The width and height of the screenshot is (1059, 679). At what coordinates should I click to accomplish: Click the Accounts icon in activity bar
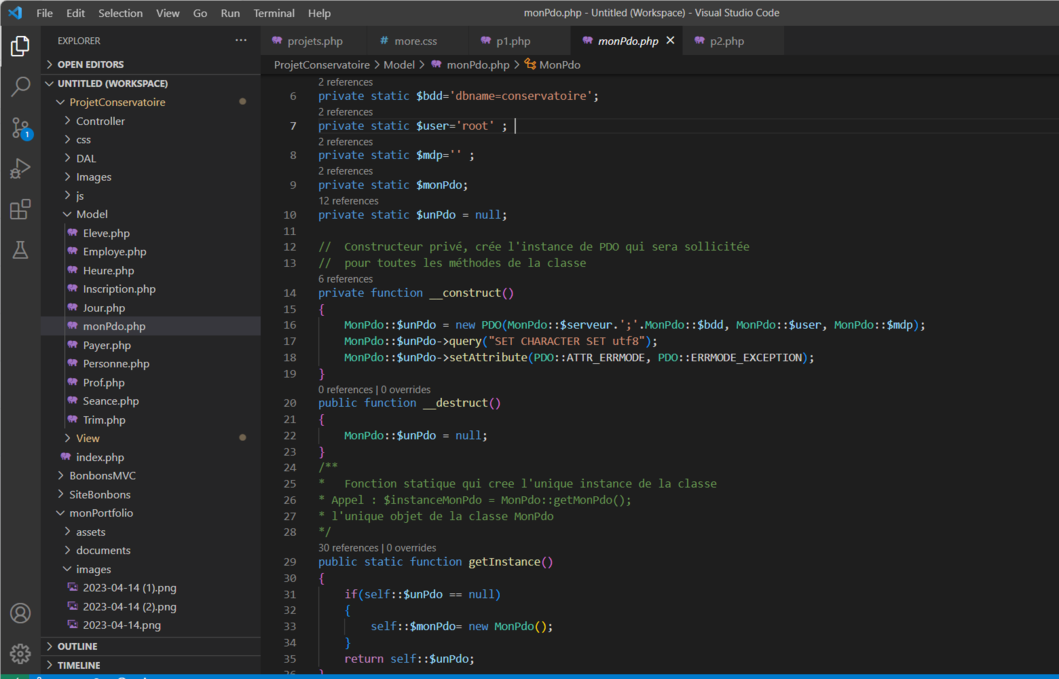click(x=20, y=613)
